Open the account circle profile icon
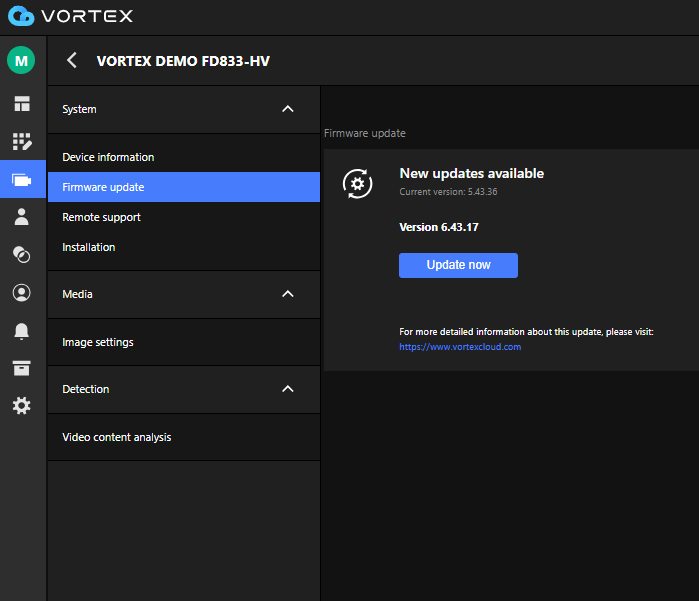The image size is (699, 601). click(21, 293)
